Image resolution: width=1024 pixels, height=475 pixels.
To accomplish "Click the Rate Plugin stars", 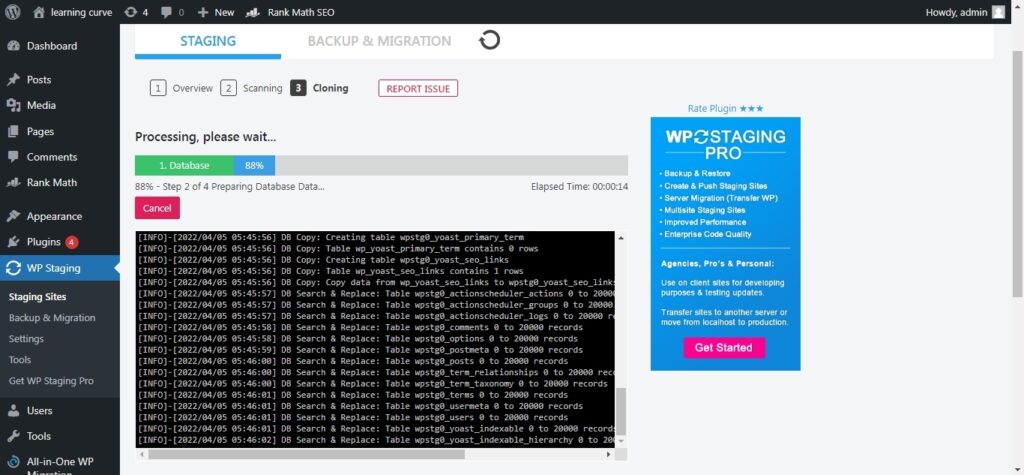I will pyautogui.click(x=751, y=108).
